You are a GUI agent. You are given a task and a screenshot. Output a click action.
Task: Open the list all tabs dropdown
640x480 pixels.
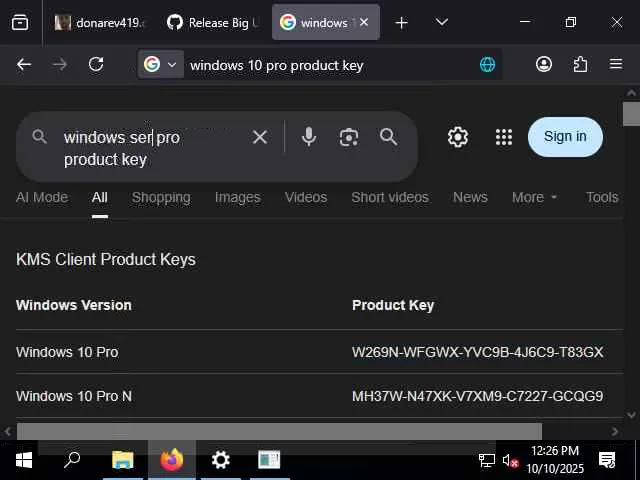(x=442, y=22)
